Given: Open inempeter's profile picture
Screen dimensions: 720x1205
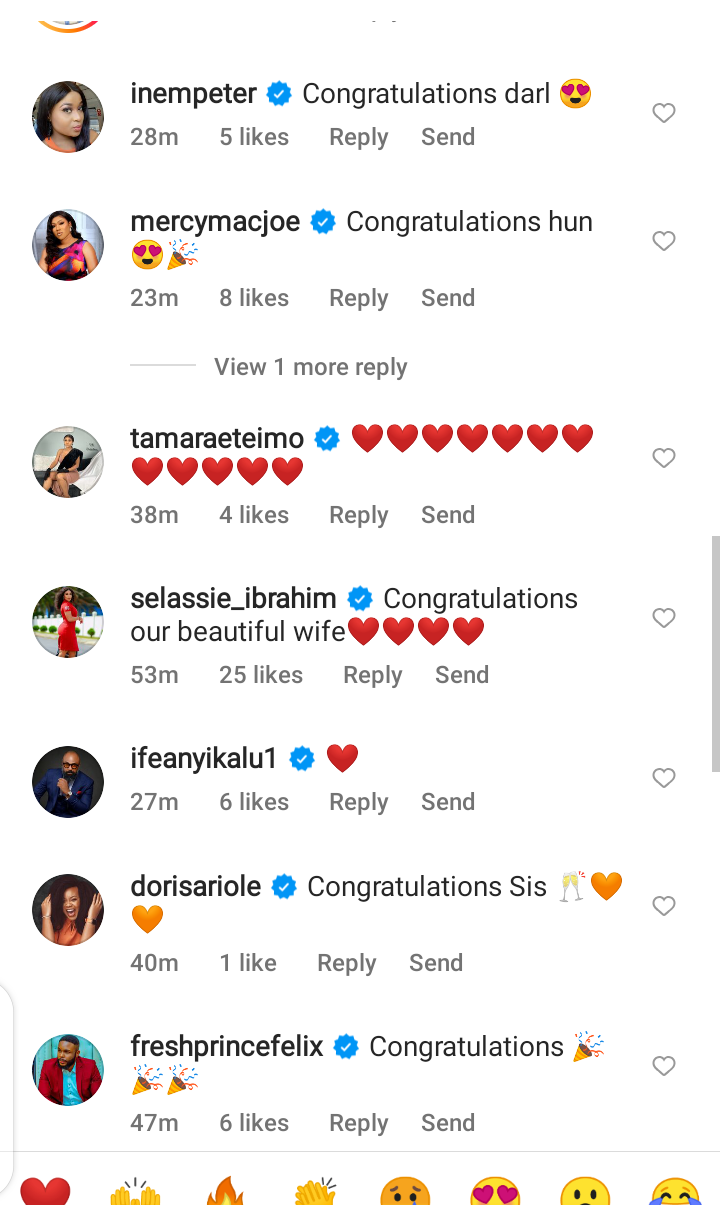Looking at the screenshot, I should tap(68, 117).
